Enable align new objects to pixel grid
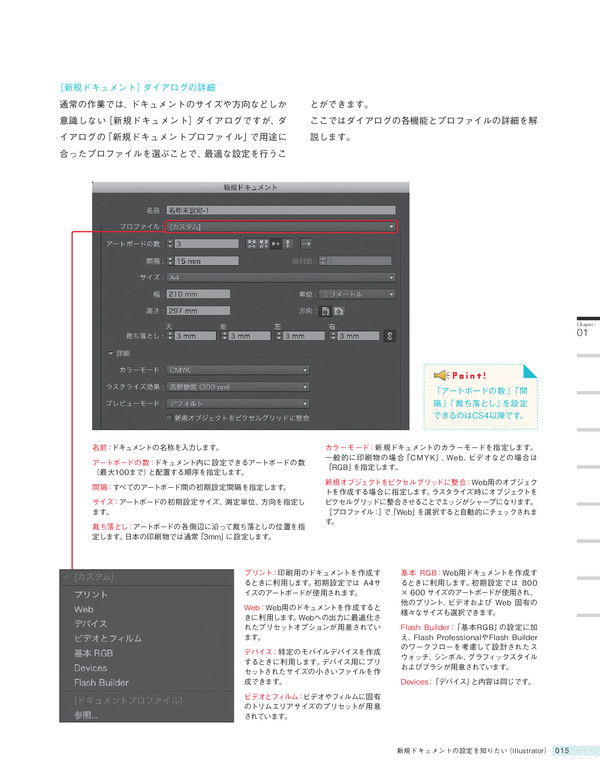 point(170,417)
